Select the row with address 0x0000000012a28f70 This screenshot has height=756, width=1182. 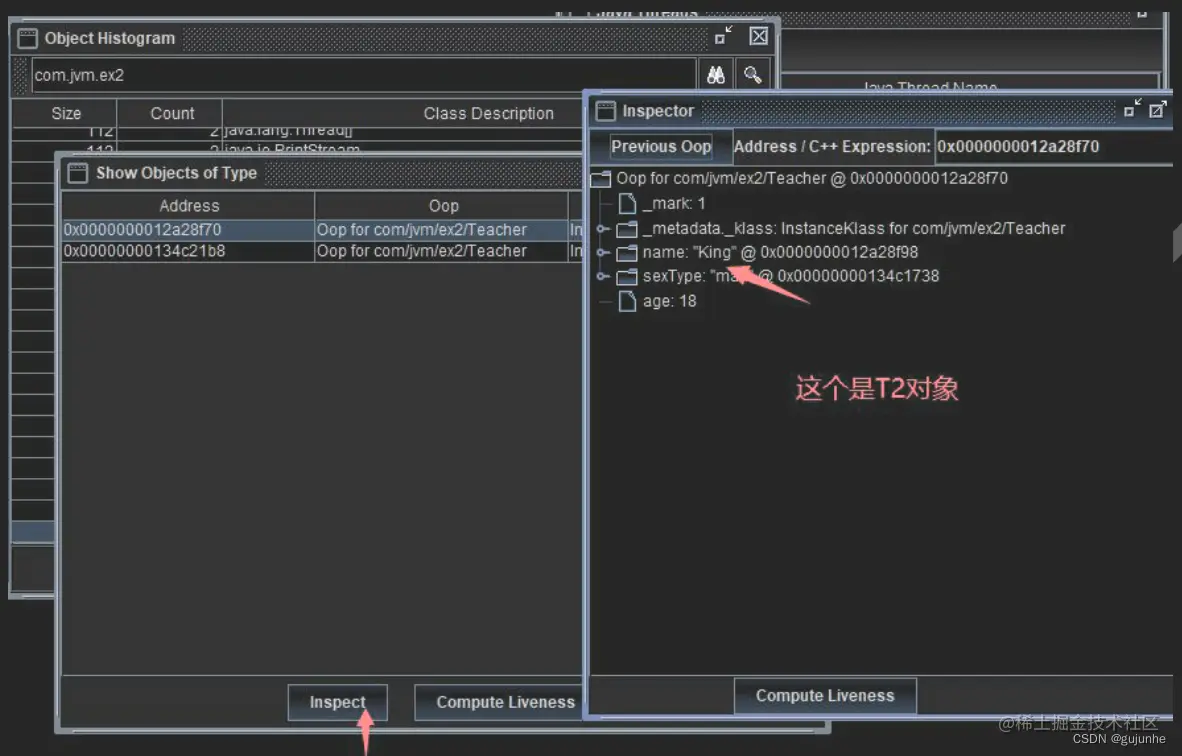point(323,230)
